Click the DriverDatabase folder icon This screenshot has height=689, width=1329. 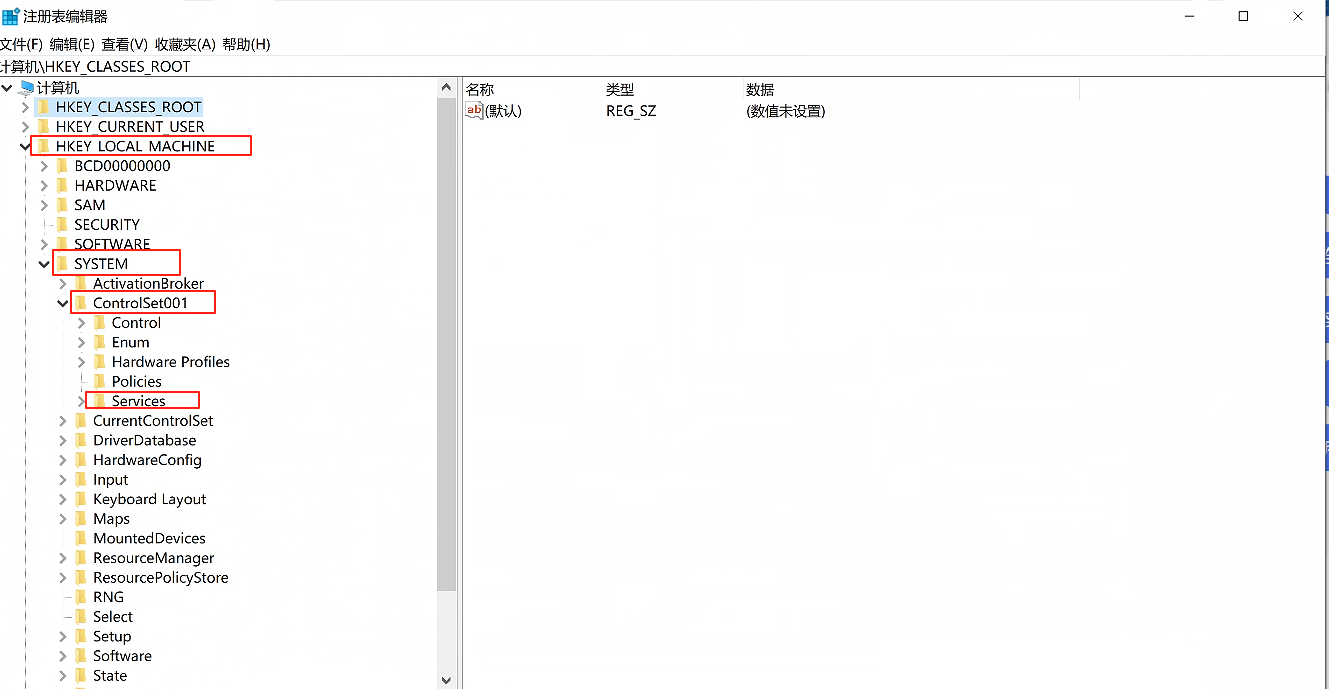pos(81,440)
